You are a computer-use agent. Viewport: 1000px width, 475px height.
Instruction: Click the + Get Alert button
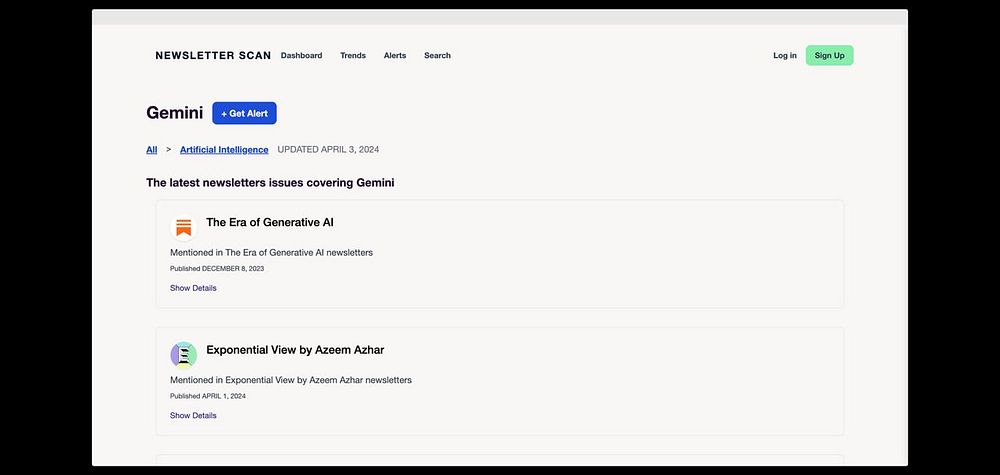pyautogui.click(x=244, y=113)
